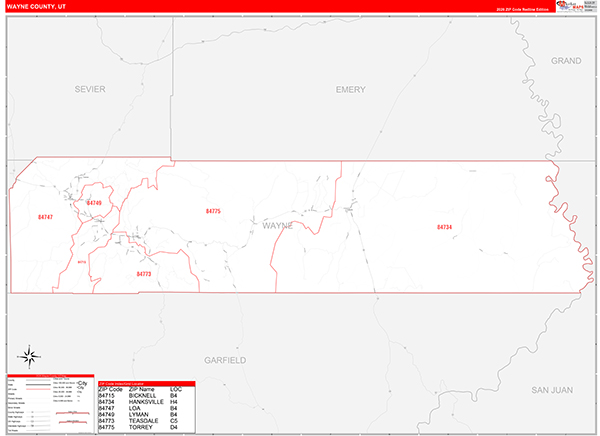This screenshot has height=436, width=600.
Task: Click the SAN JUAN county label
Action: 552,390
